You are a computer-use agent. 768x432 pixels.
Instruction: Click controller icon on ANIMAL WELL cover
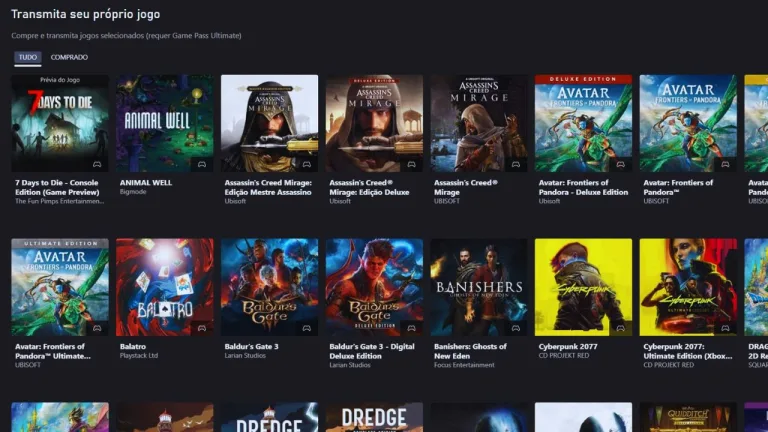tap(202, 165)
